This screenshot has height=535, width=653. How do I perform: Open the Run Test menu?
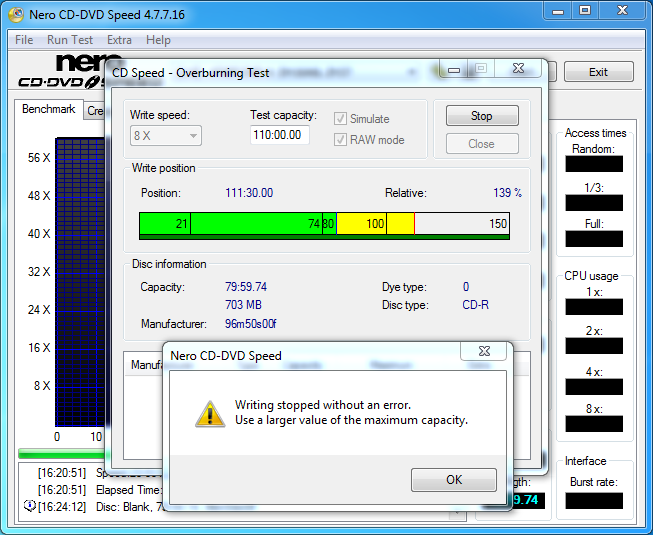click(70, 40)
